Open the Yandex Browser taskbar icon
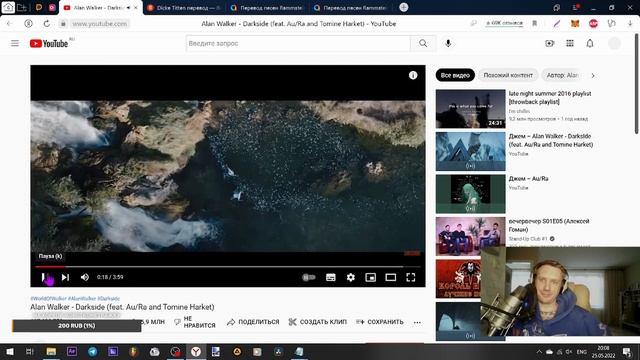The image size is (640, 360). tap(196, 351)
